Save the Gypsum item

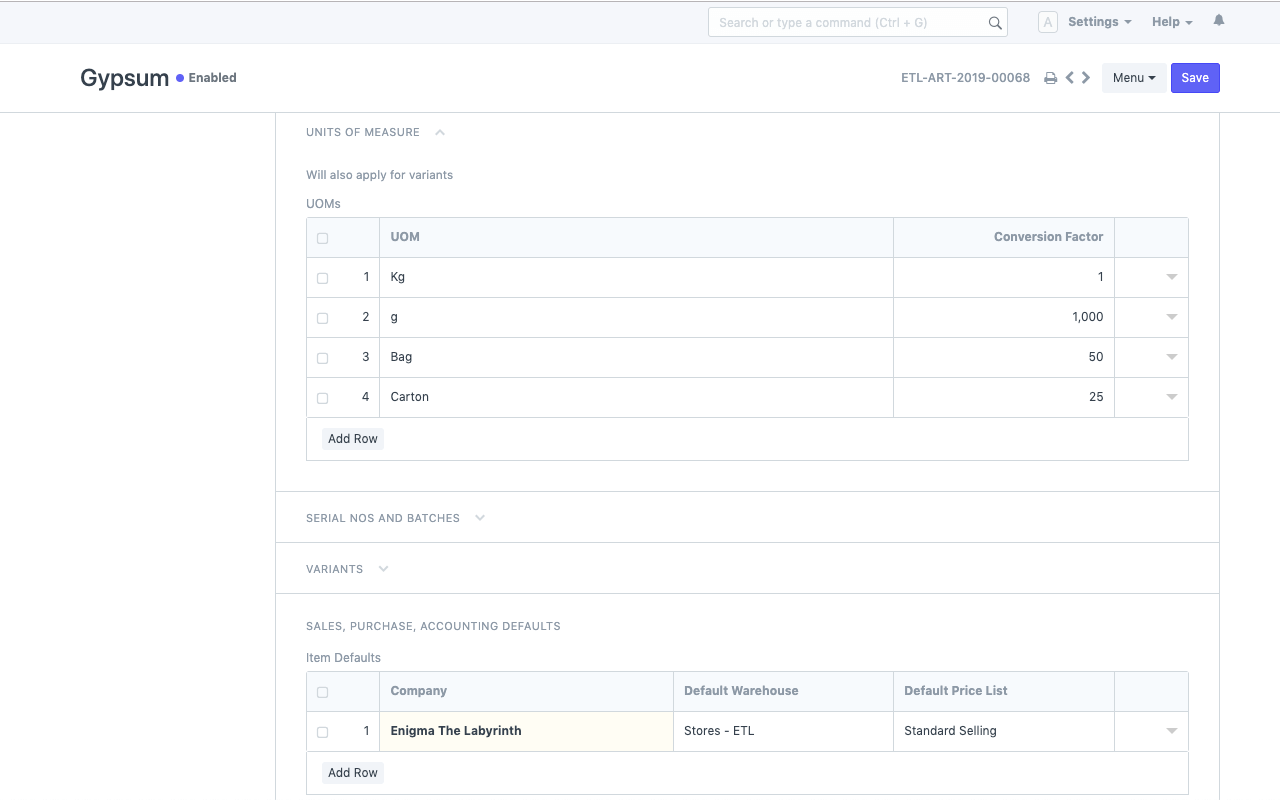[1194, 78]
